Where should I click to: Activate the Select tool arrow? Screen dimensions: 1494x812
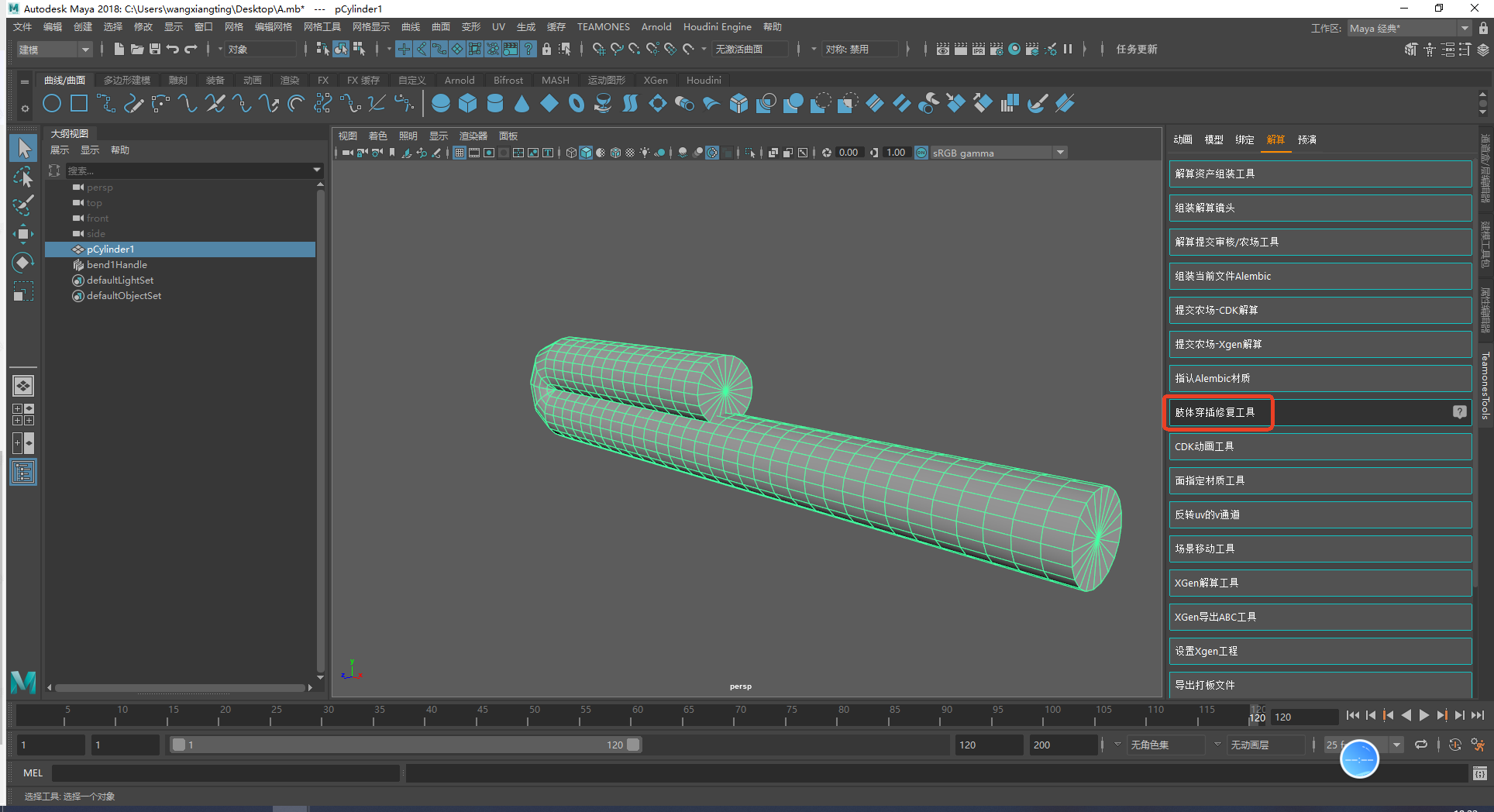click(x=23, y=148)
